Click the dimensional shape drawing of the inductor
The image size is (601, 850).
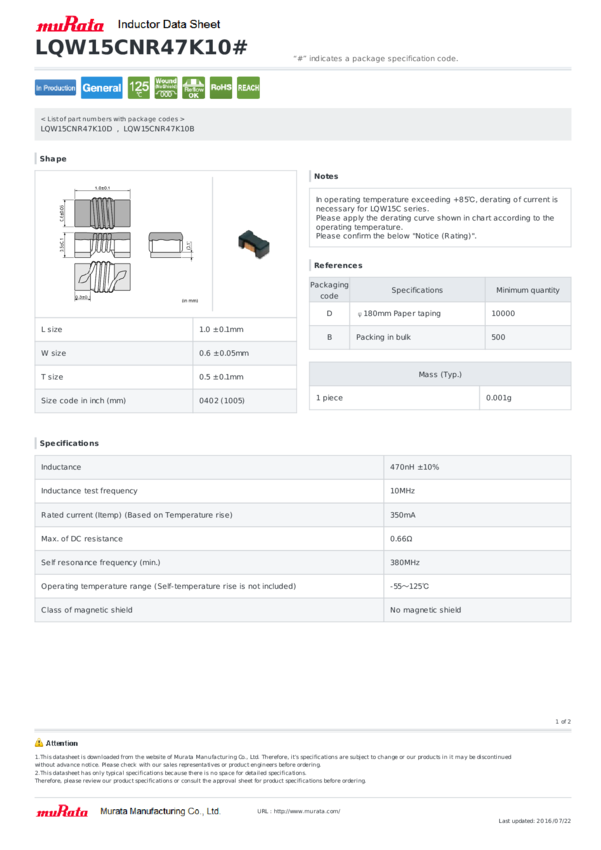[127, 244]
